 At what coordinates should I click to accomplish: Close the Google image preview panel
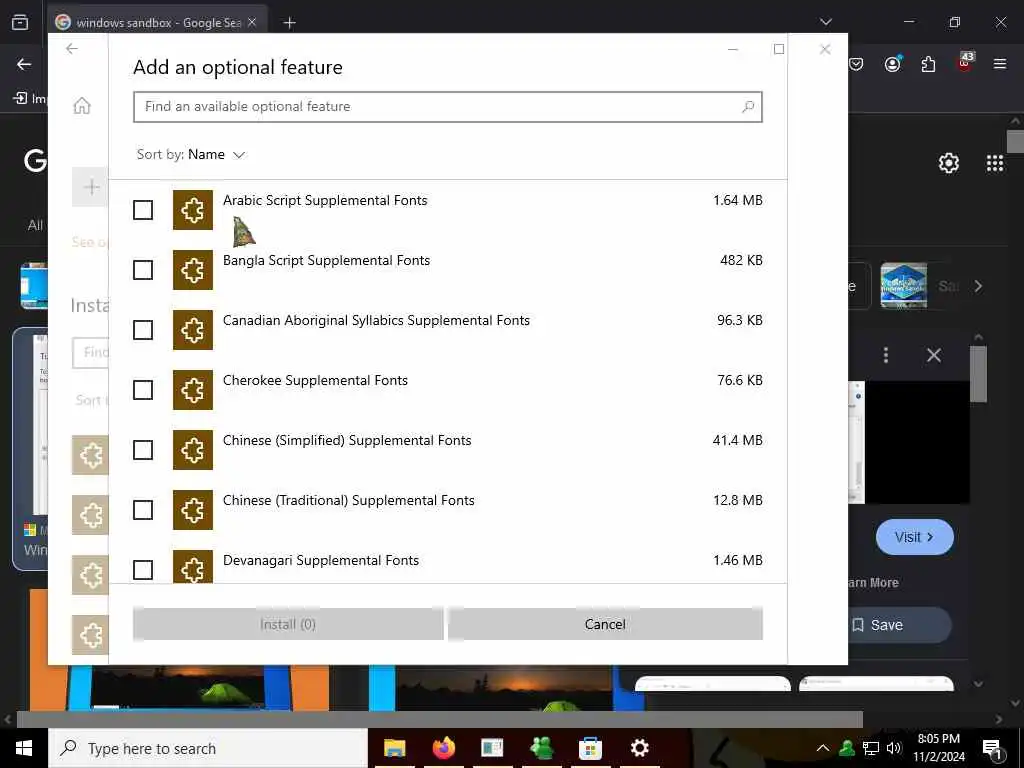click(934, 355)
